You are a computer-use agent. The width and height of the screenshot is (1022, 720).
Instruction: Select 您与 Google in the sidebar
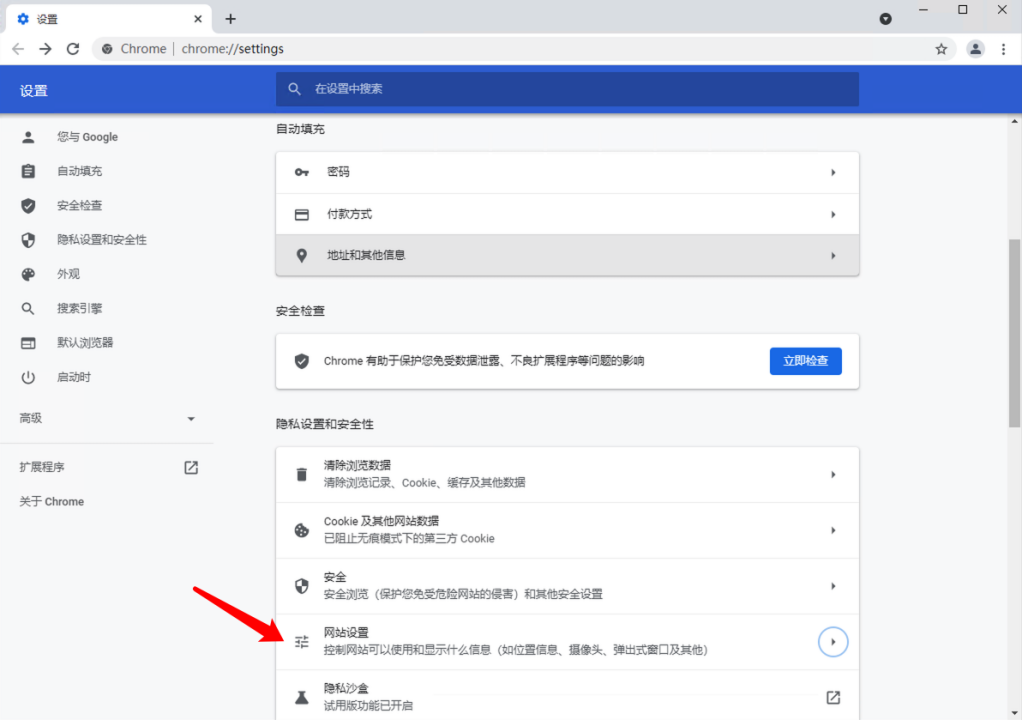[x=87, y=137]
